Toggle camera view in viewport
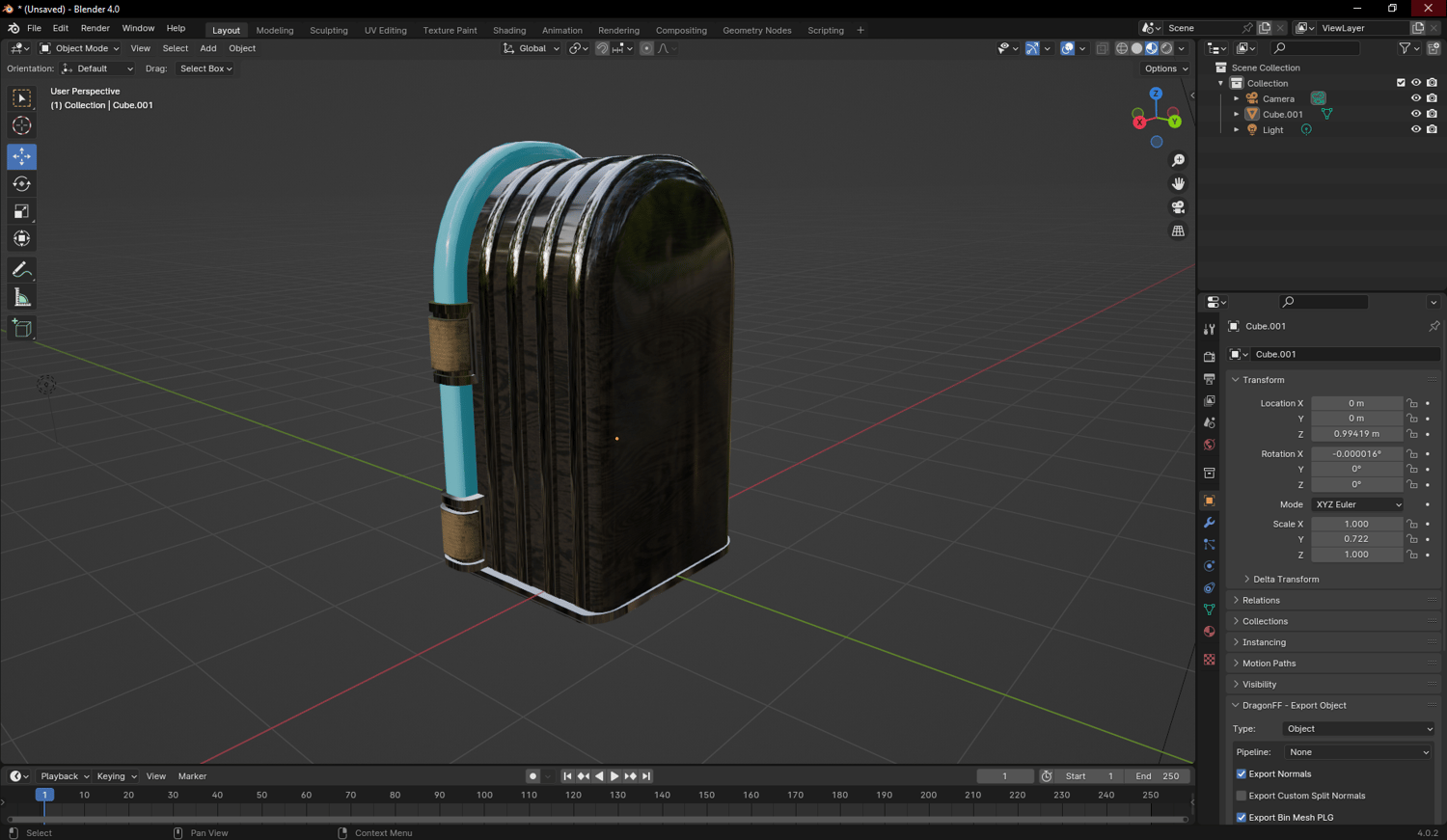This screenshot has width=1447, height=840. point(1178,207)
